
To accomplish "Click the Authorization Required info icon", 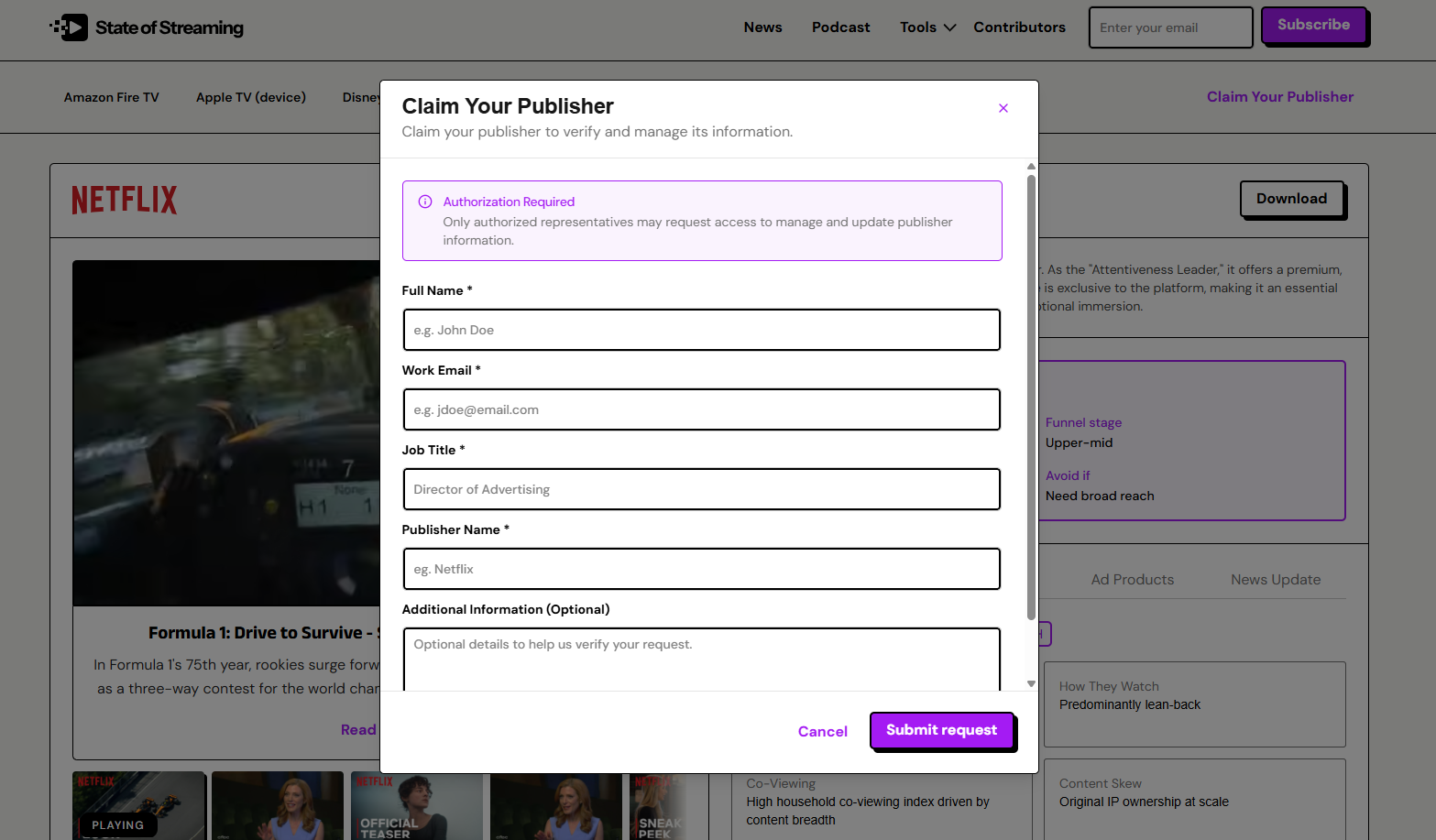I will point(425,202).
